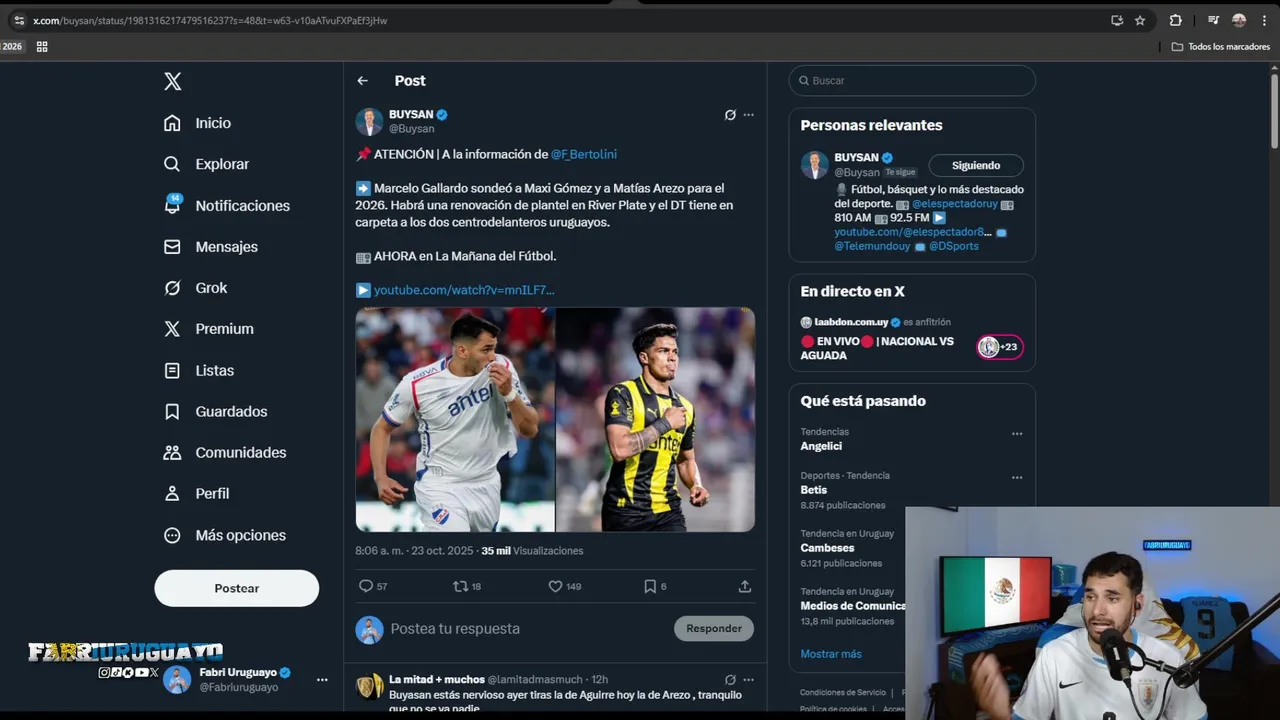Image resolution: width=1280 pixels, height=720 pixels.
Task: Open Comunidades
Action: (x=225, y=452)
